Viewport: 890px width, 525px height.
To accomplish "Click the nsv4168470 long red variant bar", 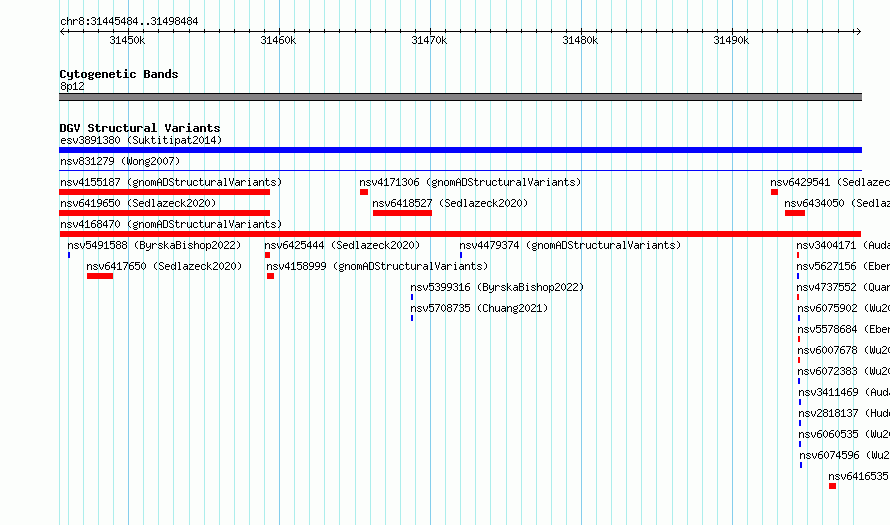I will pyautogui.click(x=460, y=234).
